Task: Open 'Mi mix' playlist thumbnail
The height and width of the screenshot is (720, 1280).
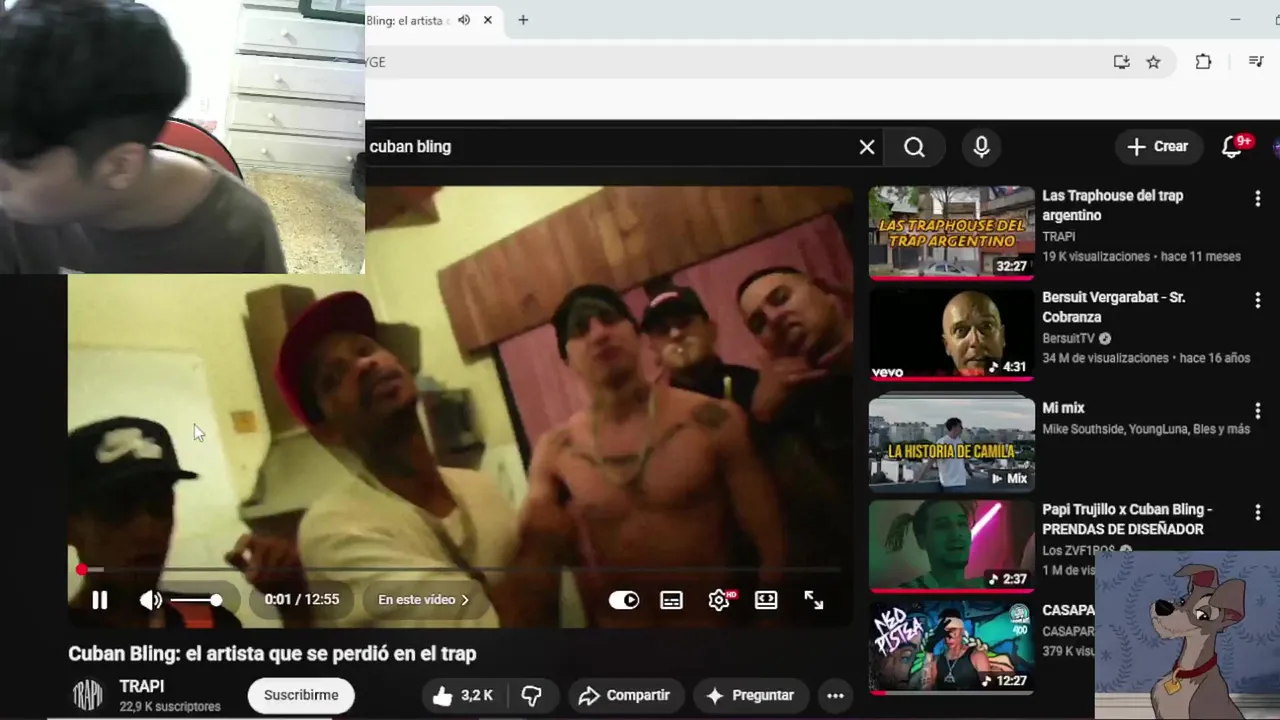Action: coord(951,443)
